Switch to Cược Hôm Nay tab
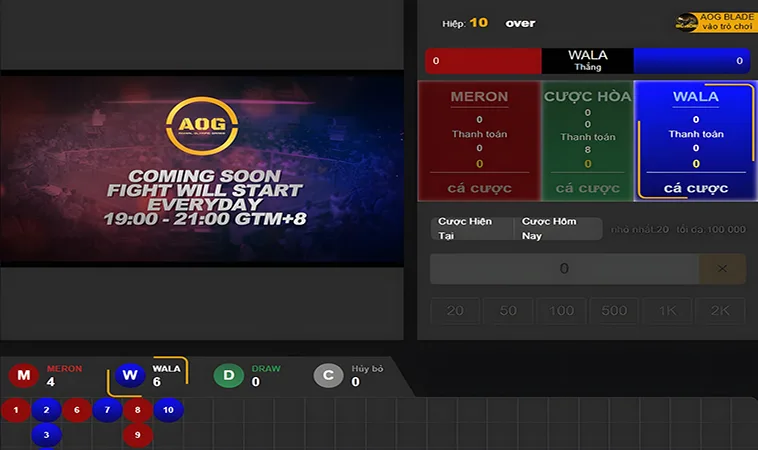The height and width of the screenshot is (450, 758). click(557, 229)
